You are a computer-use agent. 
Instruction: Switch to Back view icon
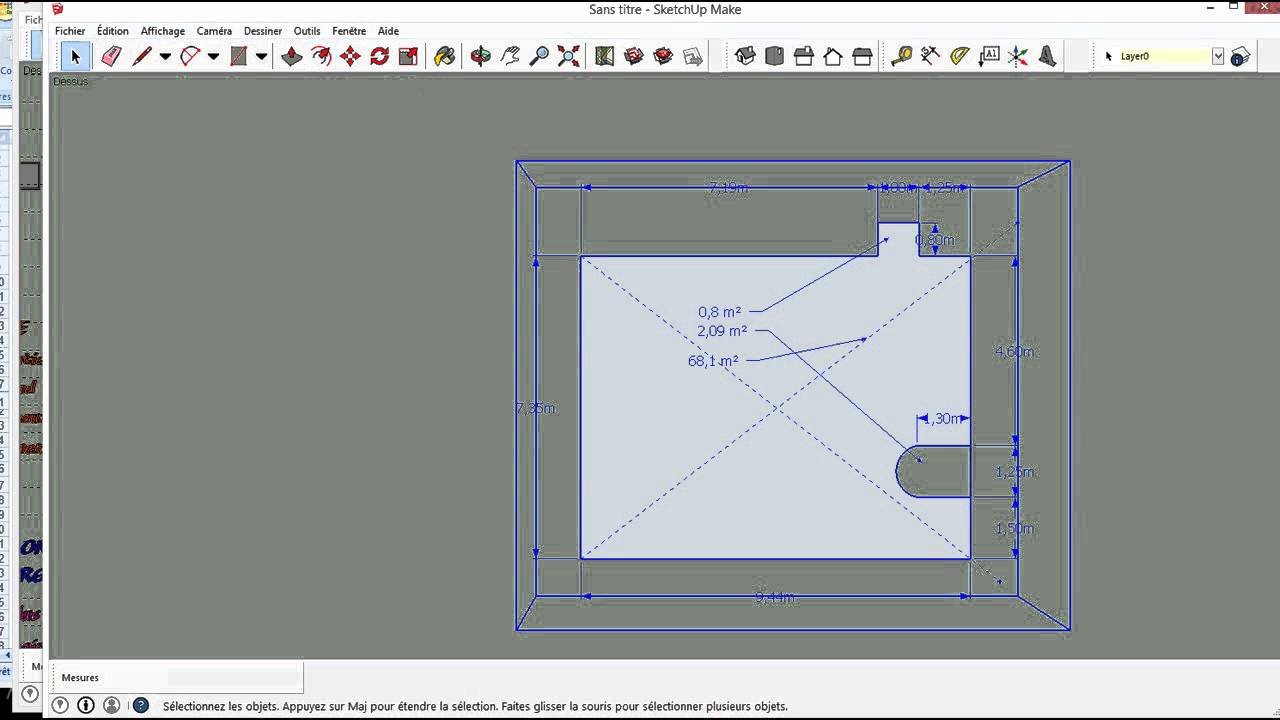(x=862, y=57)
